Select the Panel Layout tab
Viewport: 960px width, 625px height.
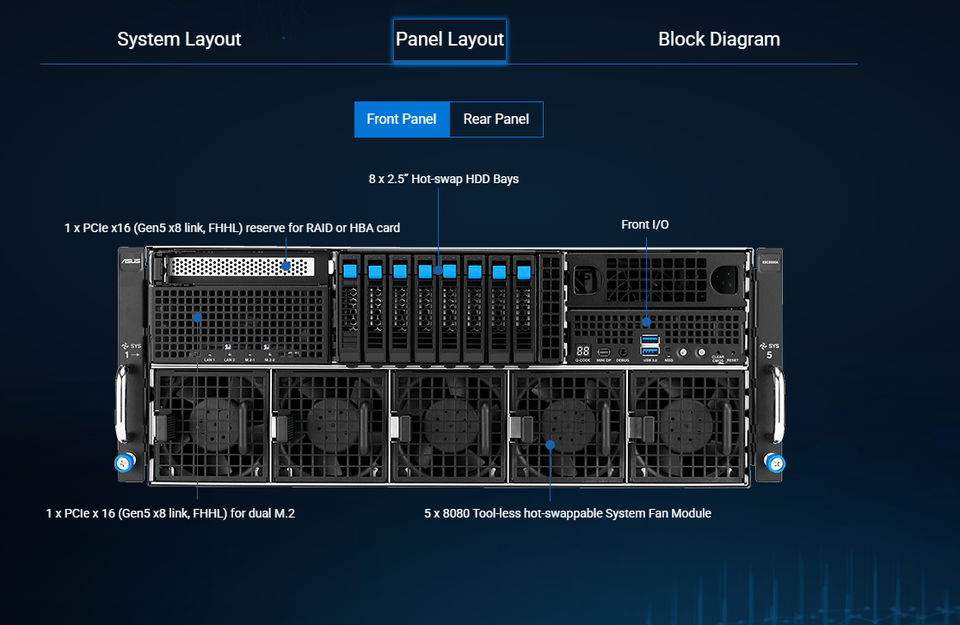coord(449,40)
